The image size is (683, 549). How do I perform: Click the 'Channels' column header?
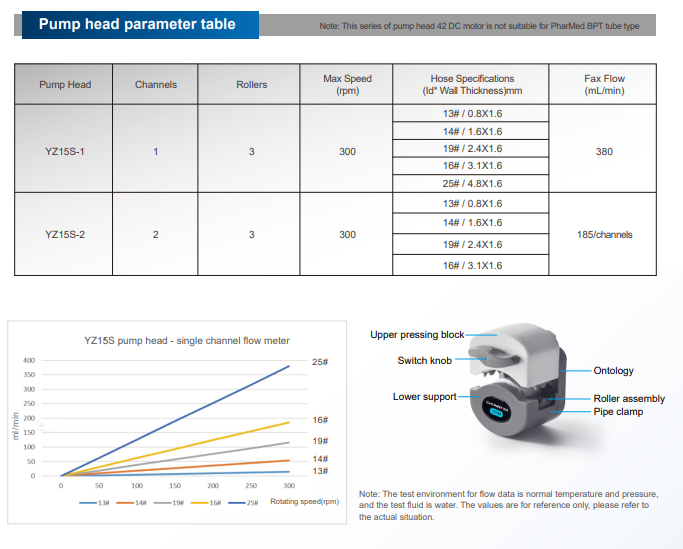156,85
